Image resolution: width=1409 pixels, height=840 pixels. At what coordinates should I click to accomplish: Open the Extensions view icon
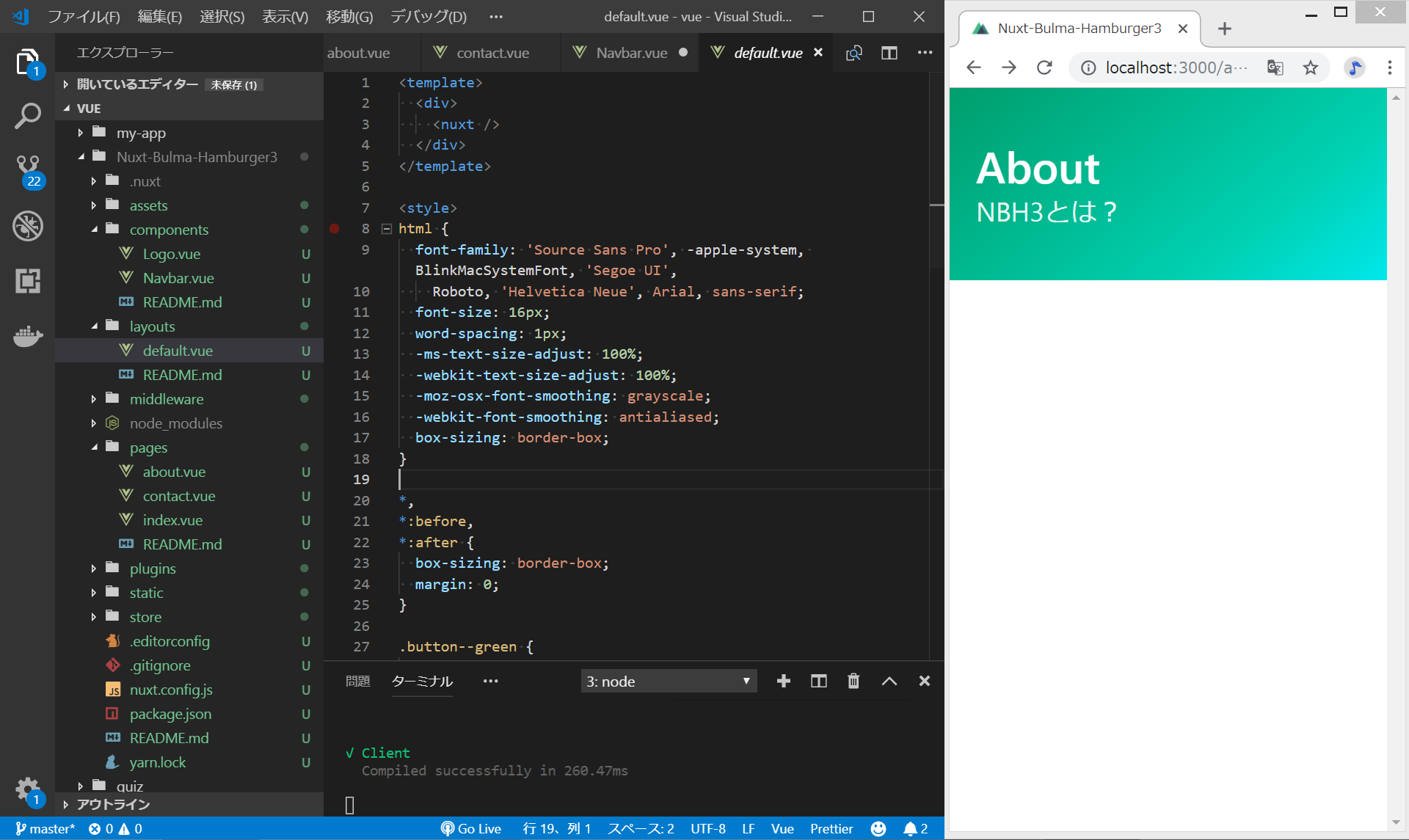28,281
